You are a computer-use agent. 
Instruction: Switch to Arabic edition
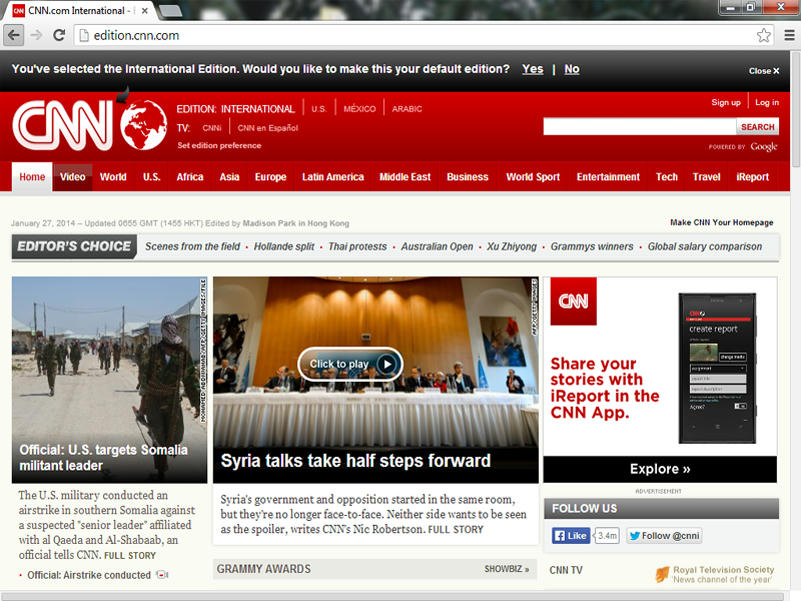(407, 109)
